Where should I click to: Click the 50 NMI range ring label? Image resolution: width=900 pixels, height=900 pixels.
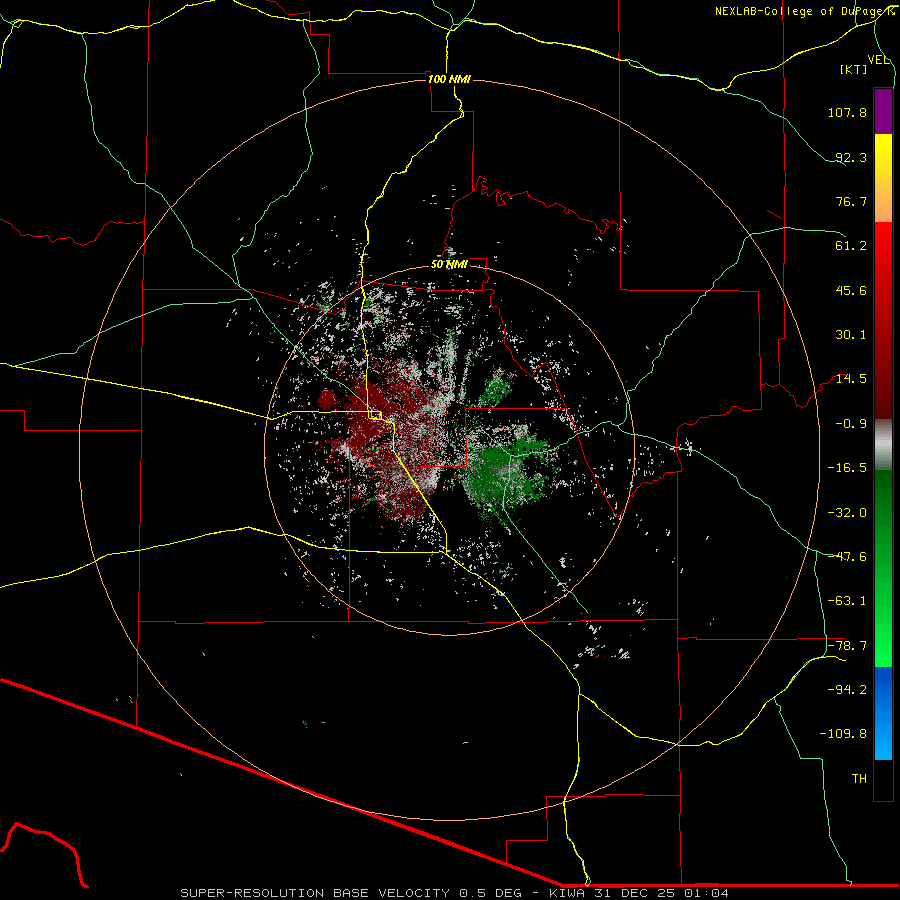pyautogui.click(x=449, y=265)
